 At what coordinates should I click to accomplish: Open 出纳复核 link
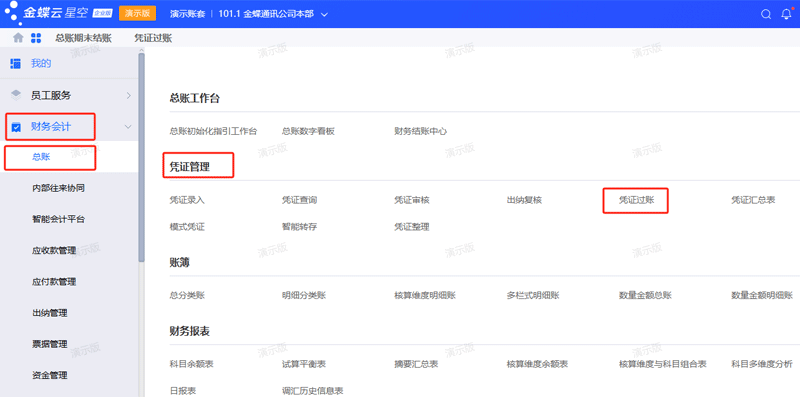(523, 200)
